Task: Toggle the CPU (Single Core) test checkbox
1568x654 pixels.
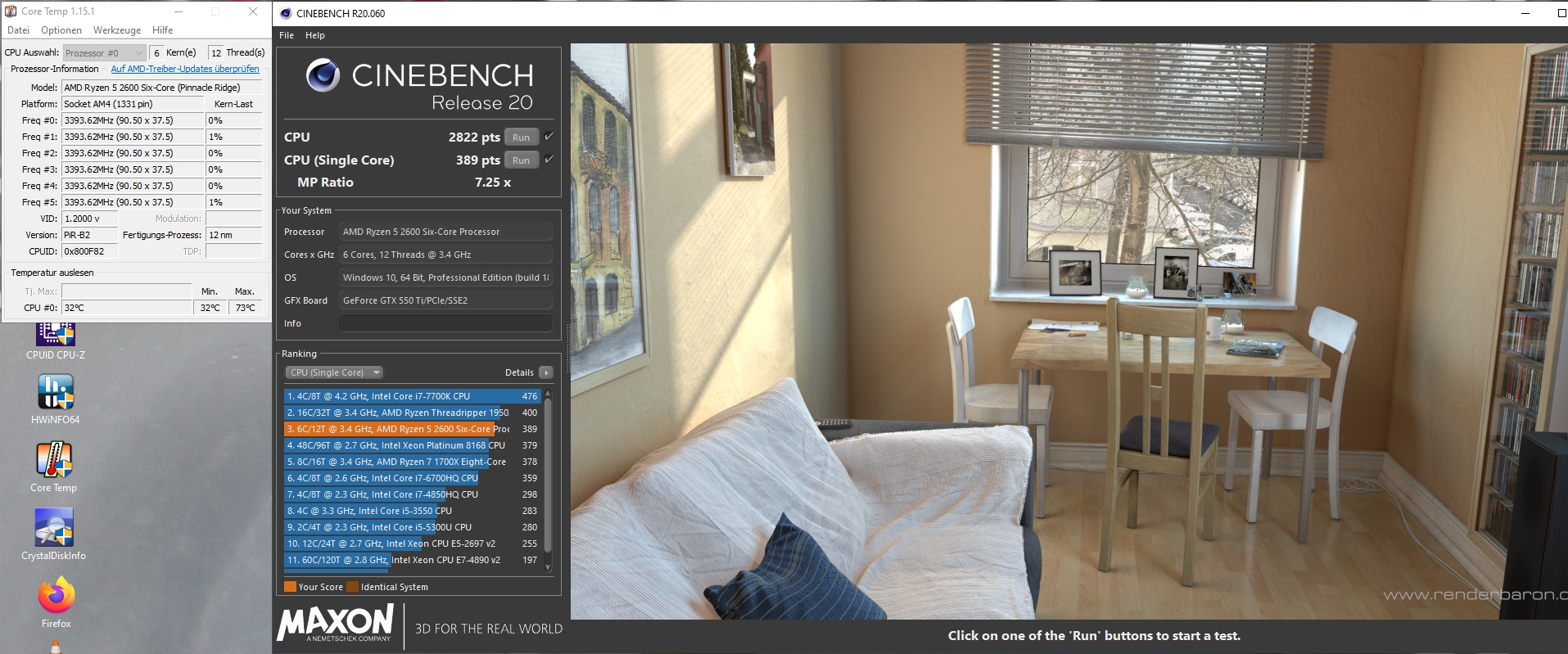Action: point(549,160)
